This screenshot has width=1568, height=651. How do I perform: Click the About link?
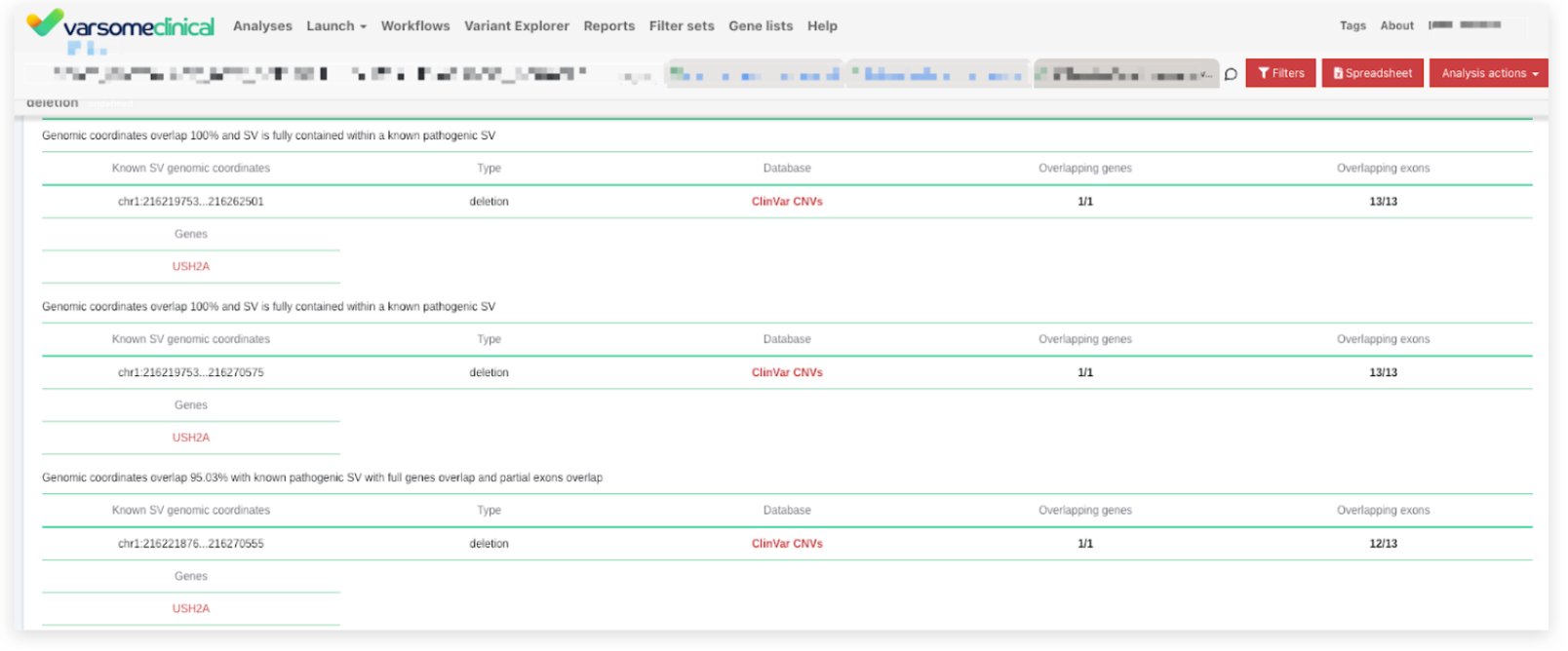[1396, 26]
